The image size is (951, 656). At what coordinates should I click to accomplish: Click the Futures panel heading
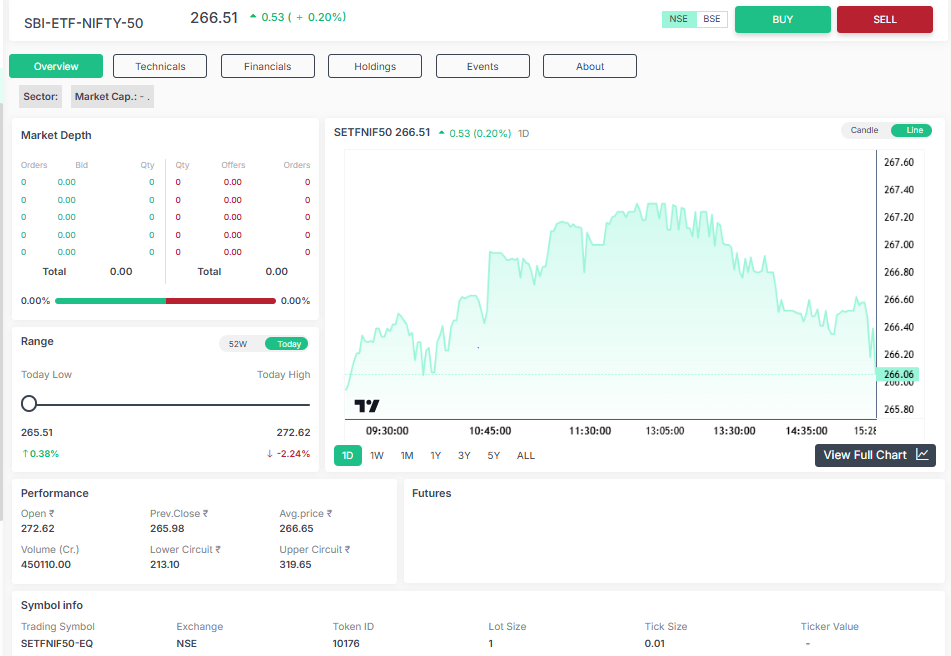(x=432, y=494)
